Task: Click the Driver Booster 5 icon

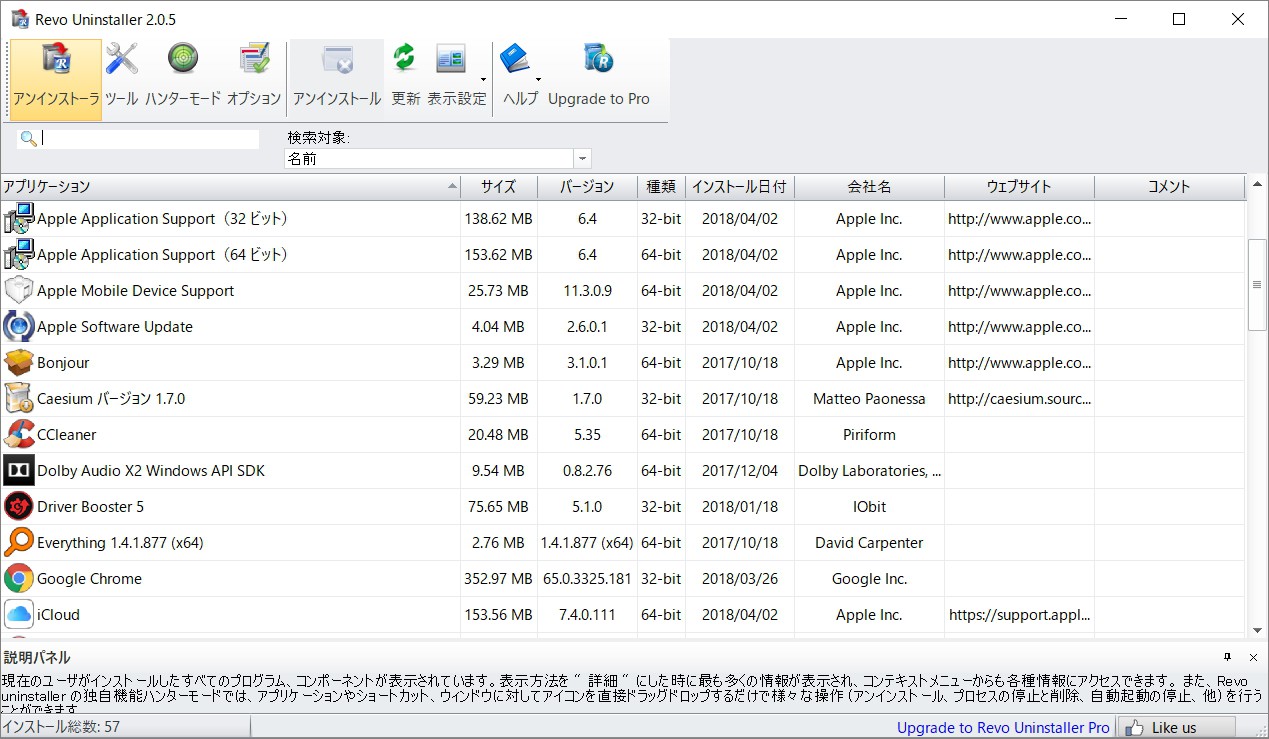Action: 19,507
